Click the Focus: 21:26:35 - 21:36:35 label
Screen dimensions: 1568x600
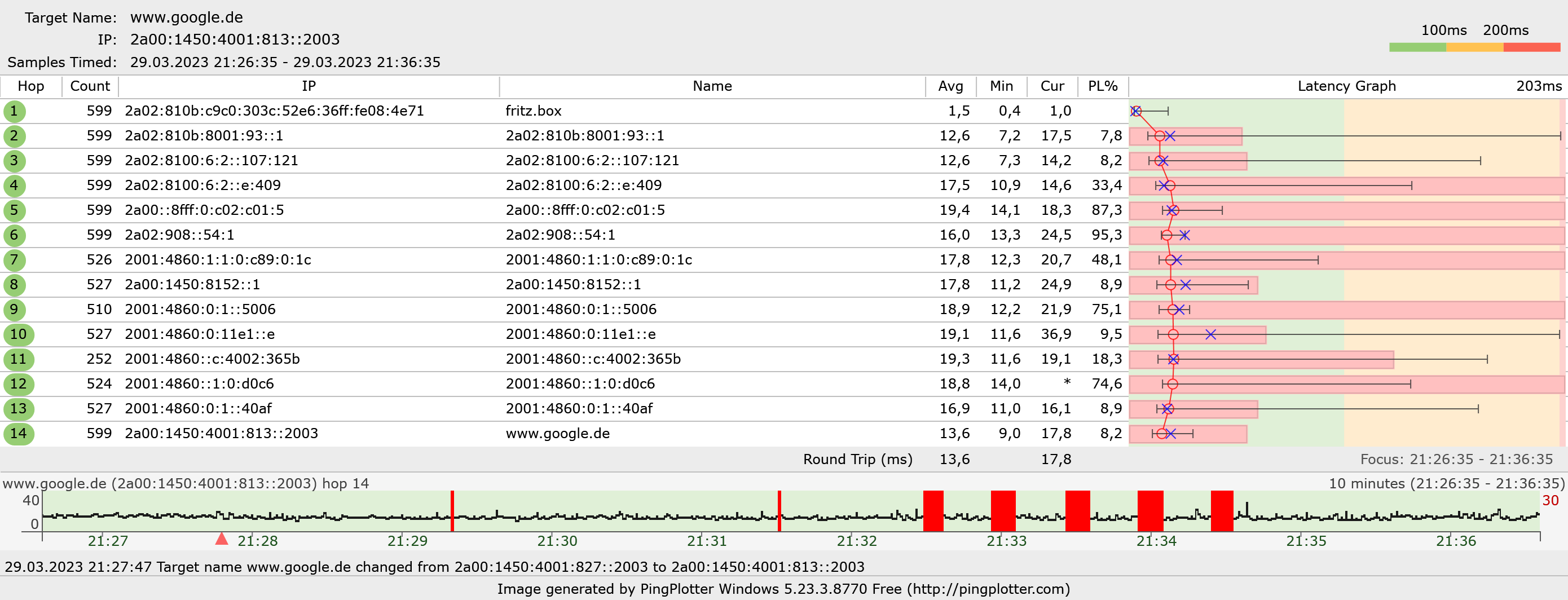click(1457, 460)
